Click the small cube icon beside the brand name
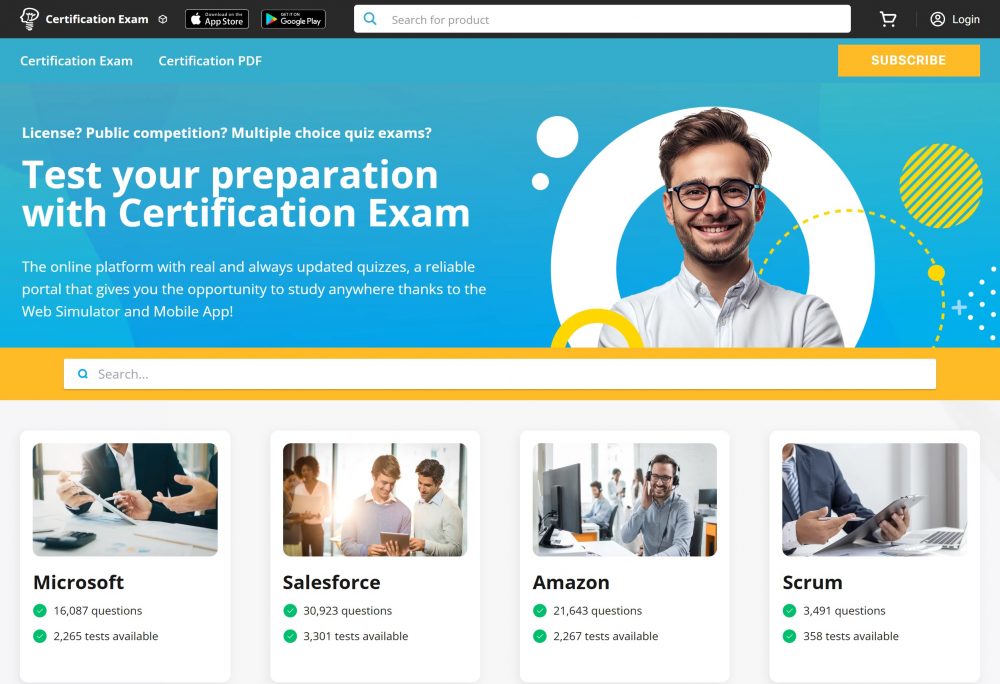This screenshot has width=1000, height=684. coord(163,19)
